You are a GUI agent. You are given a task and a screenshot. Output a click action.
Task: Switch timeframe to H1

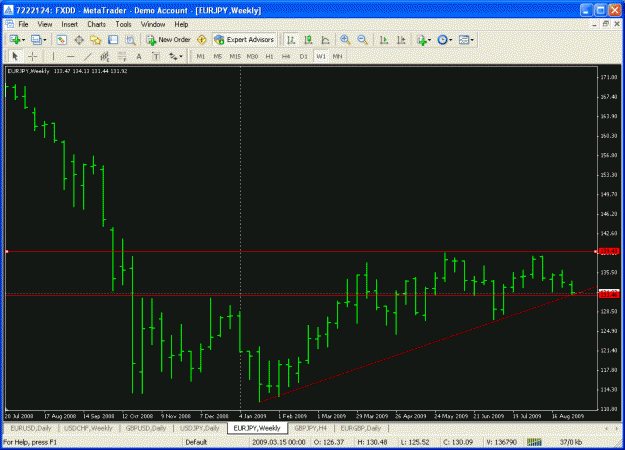pos(269,57)
